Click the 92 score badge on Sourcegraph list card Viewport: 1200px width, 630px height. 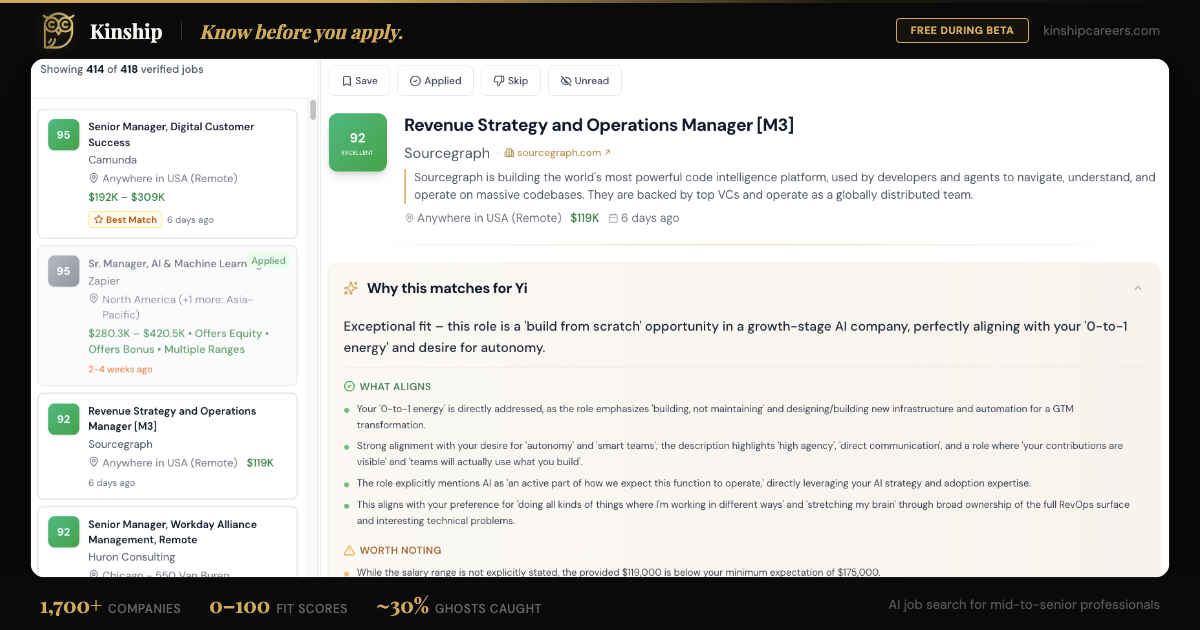[63, 419]
